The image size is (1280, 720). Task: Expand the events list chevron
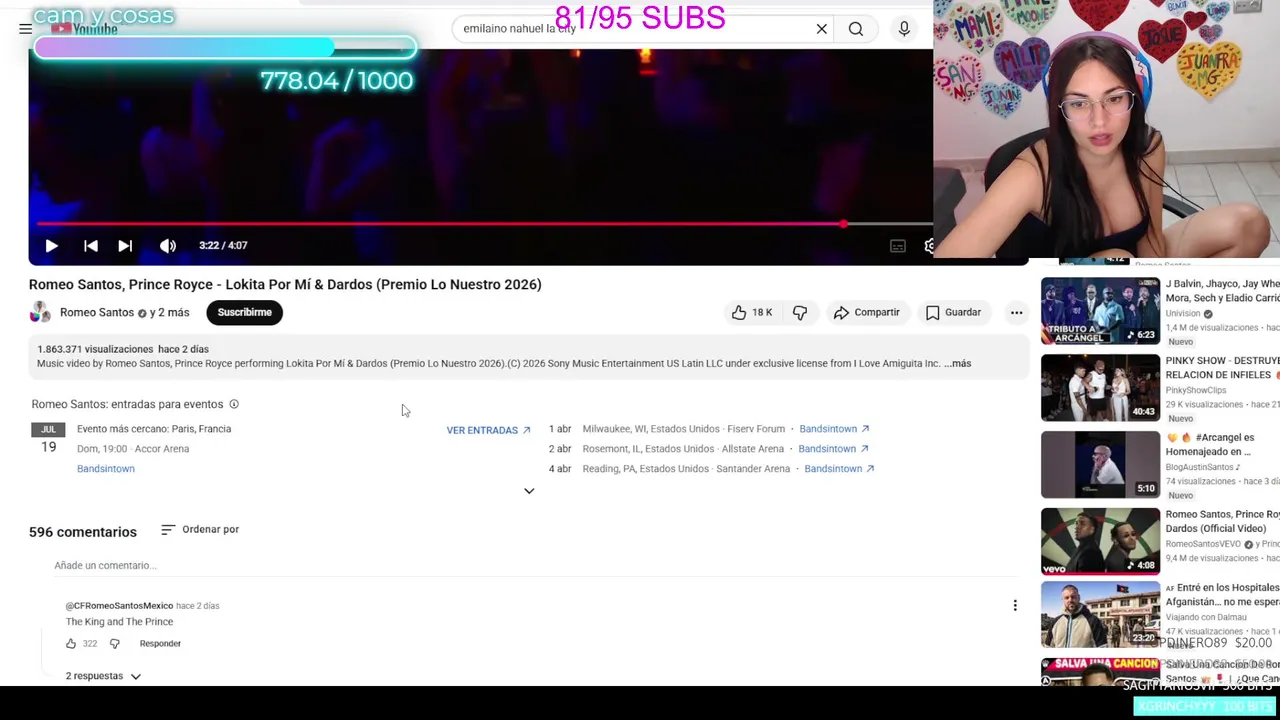(x=529, y=491)
